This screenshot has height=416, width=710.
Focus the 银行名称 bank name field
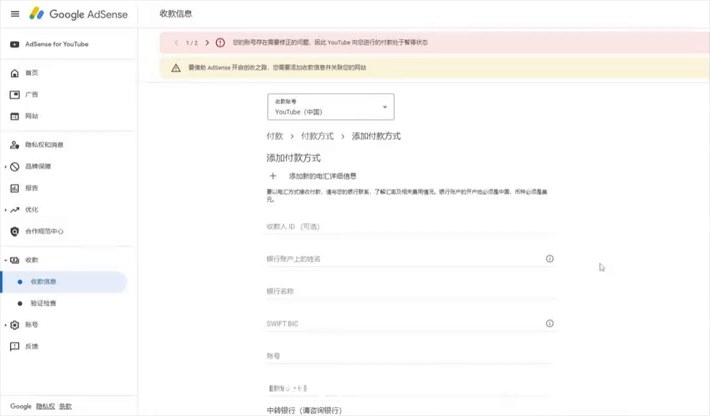[x=410, y=292]
